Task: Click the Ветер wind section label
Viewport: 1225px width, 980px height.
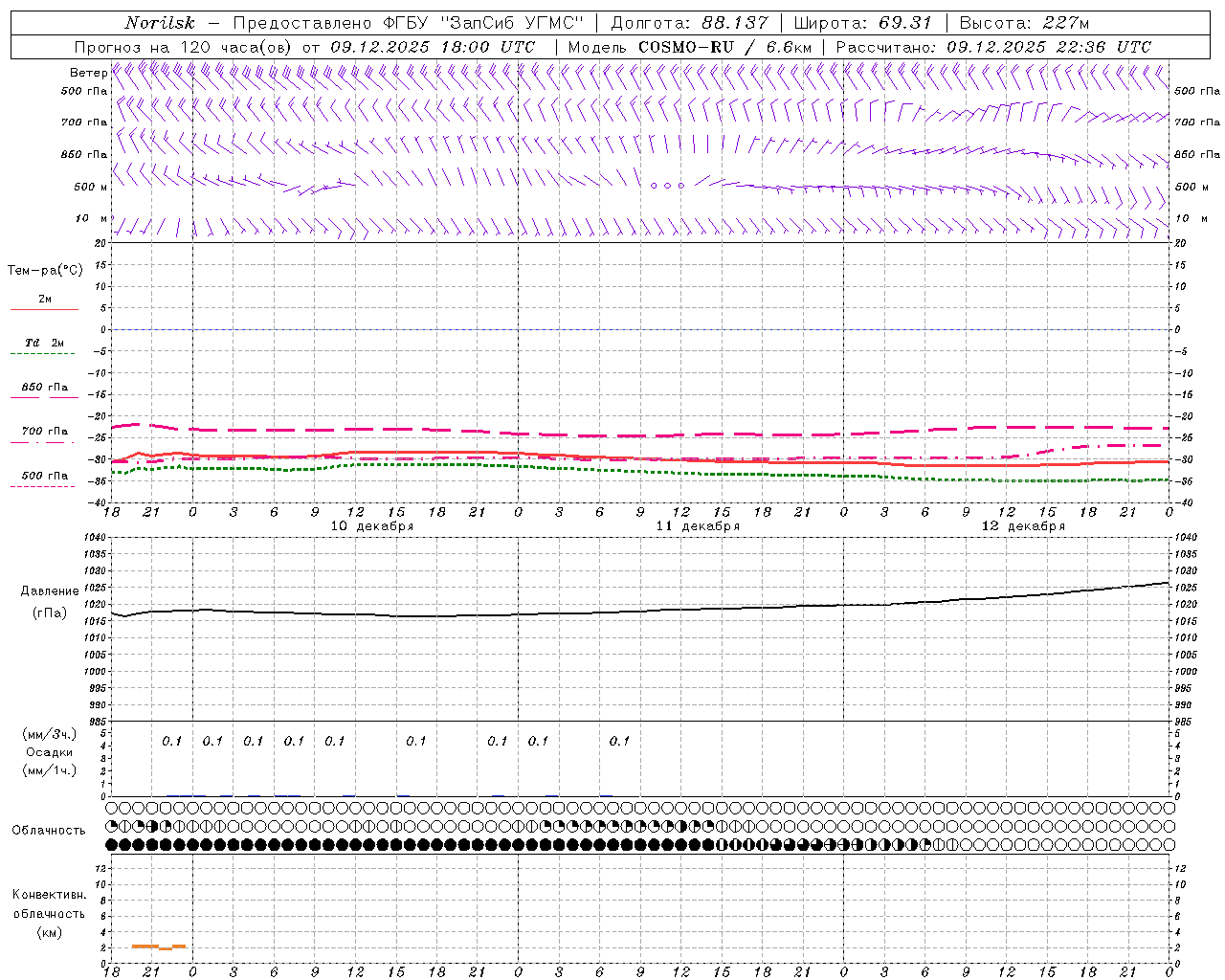Action: pyautogui.click(x=88, y=73)
